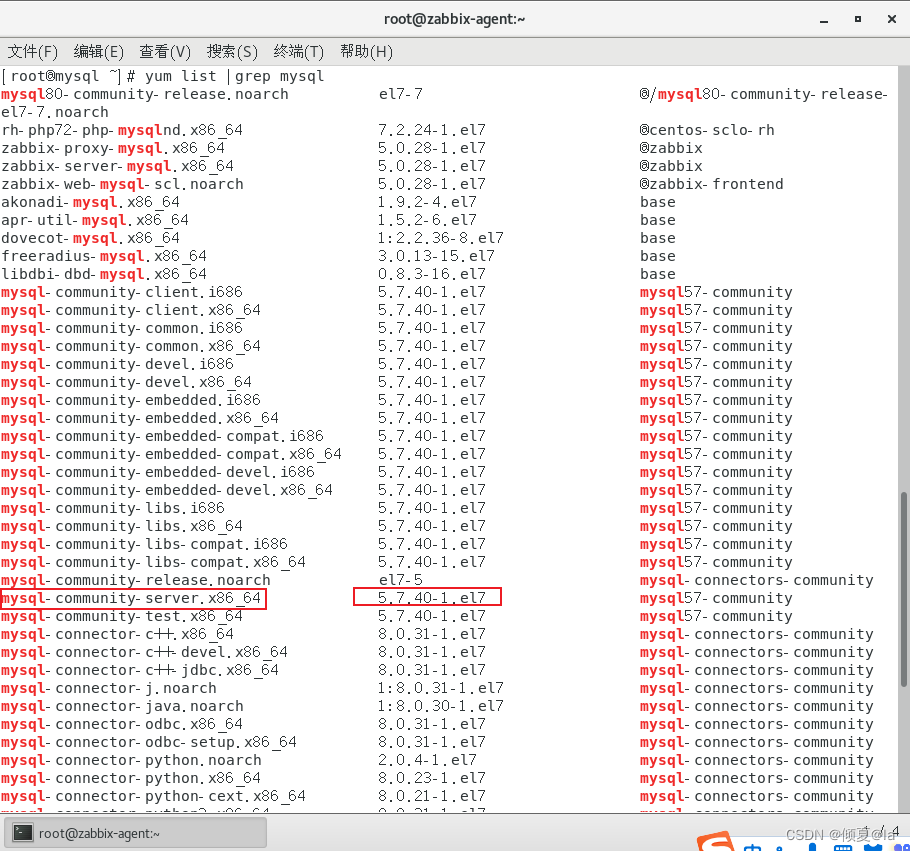Click version el7-5 of mysql-community-release
This screenshot has width=910, height=851.
400,580
